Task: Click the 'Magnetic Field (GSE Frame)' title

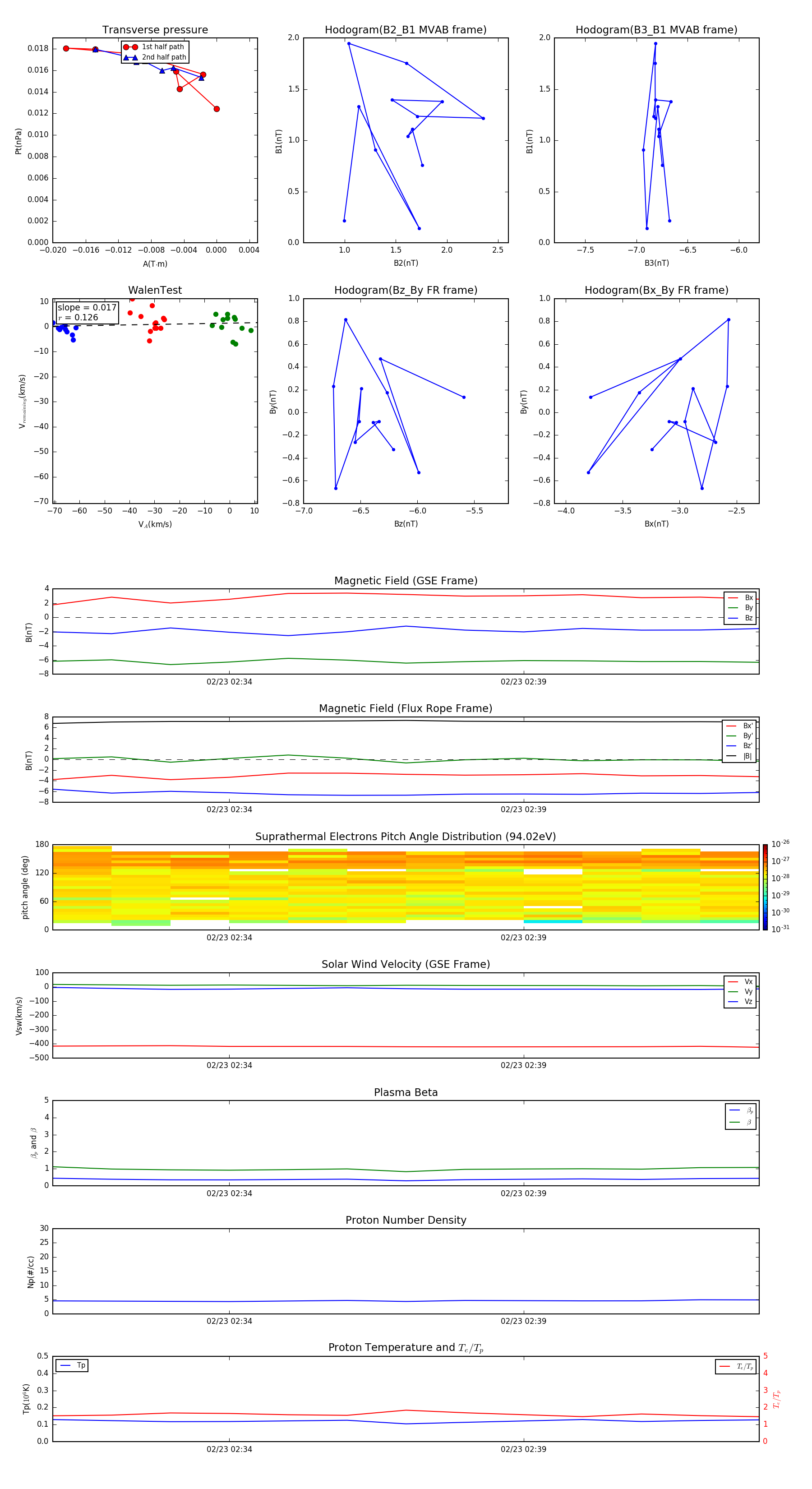Action: tap(406, 581)
